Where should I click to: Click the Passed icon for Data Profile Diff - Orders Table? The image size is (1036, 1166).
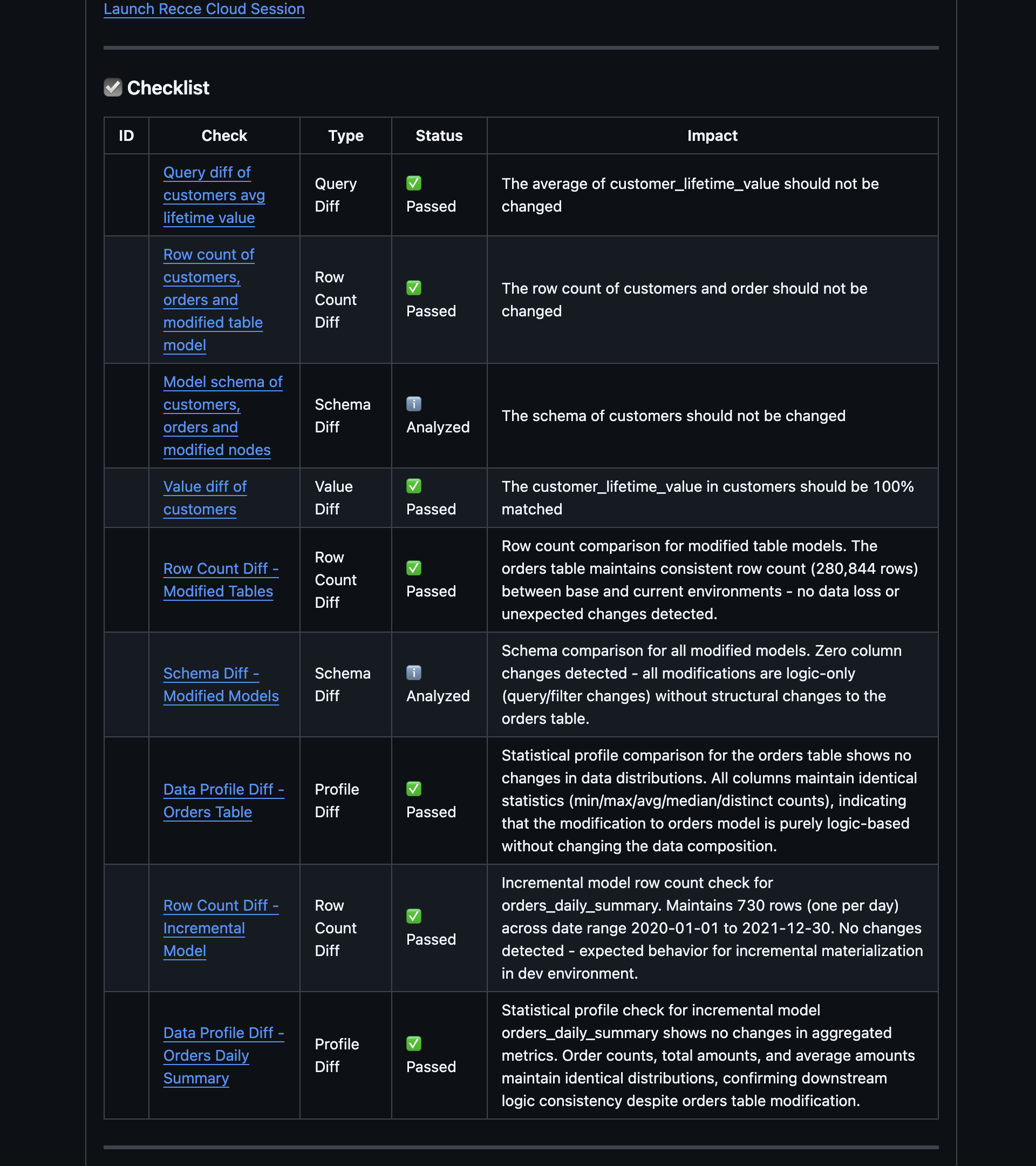click(x=414, y=789)
